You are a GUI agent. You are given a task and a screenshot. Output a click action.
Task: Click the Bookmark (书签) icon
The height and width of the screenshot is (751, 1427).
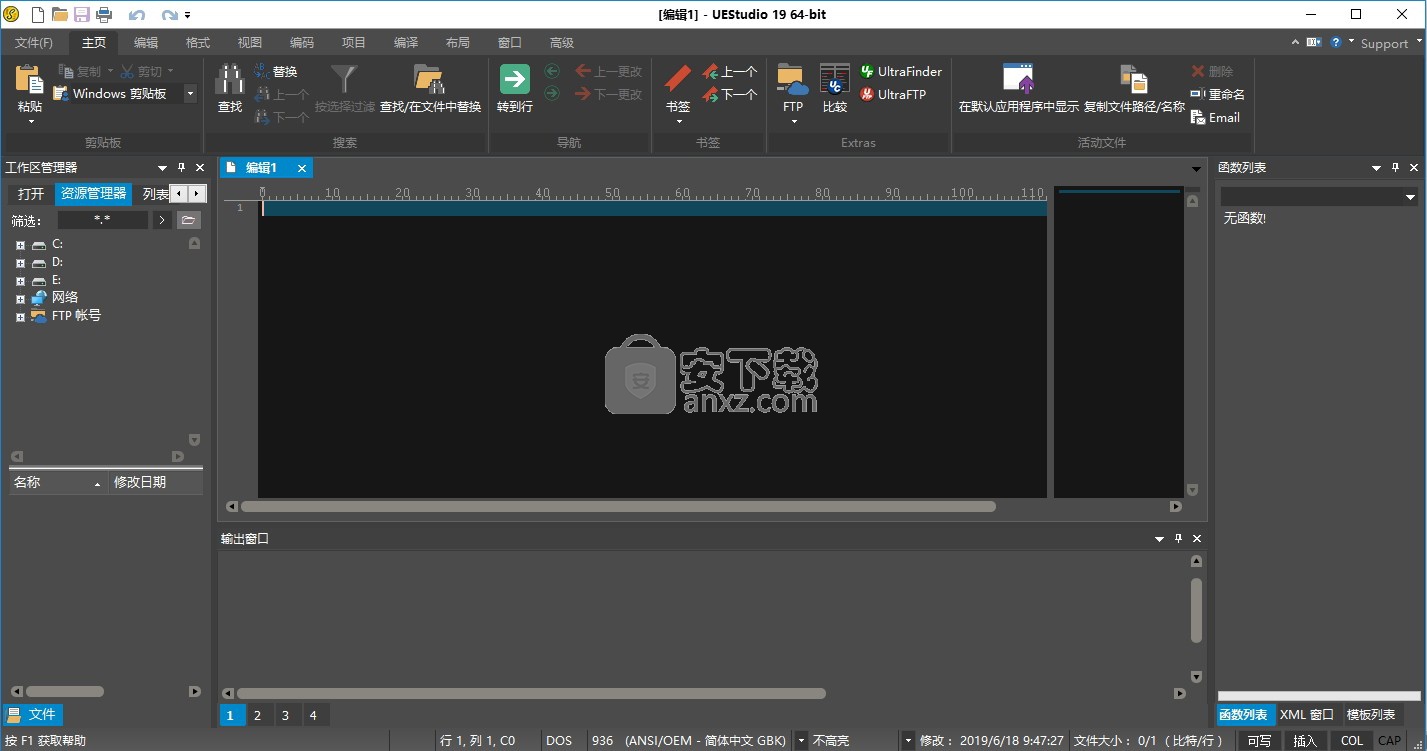(678, 80)
